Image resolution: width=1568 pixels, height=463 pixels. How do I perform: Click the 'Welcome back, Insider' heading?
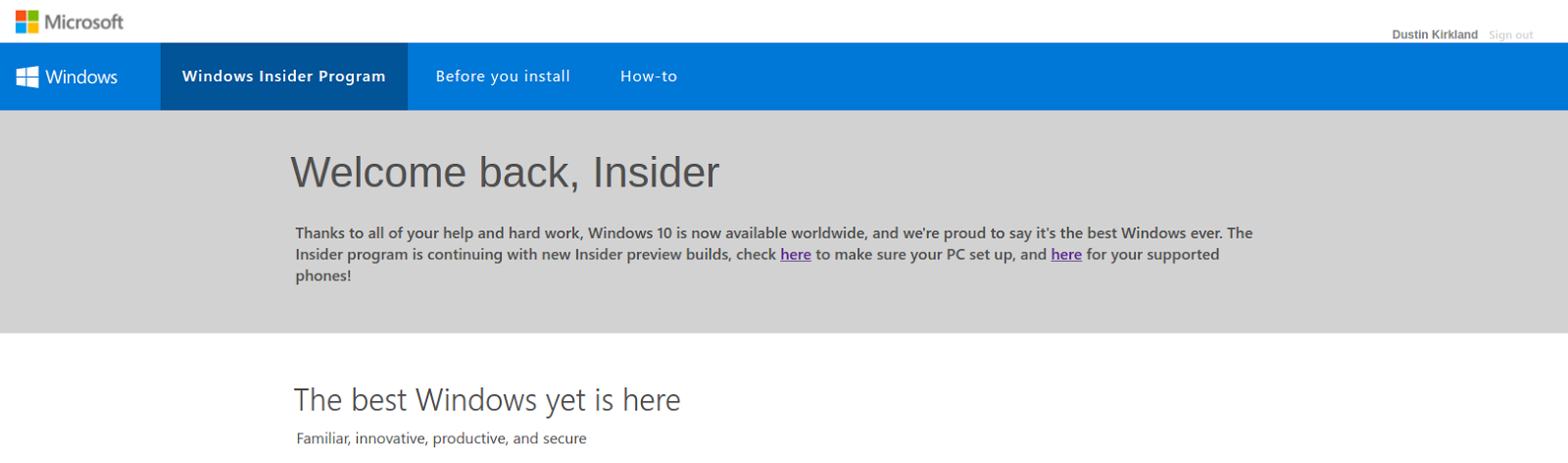pyautogui.click(x=505, y=173)
